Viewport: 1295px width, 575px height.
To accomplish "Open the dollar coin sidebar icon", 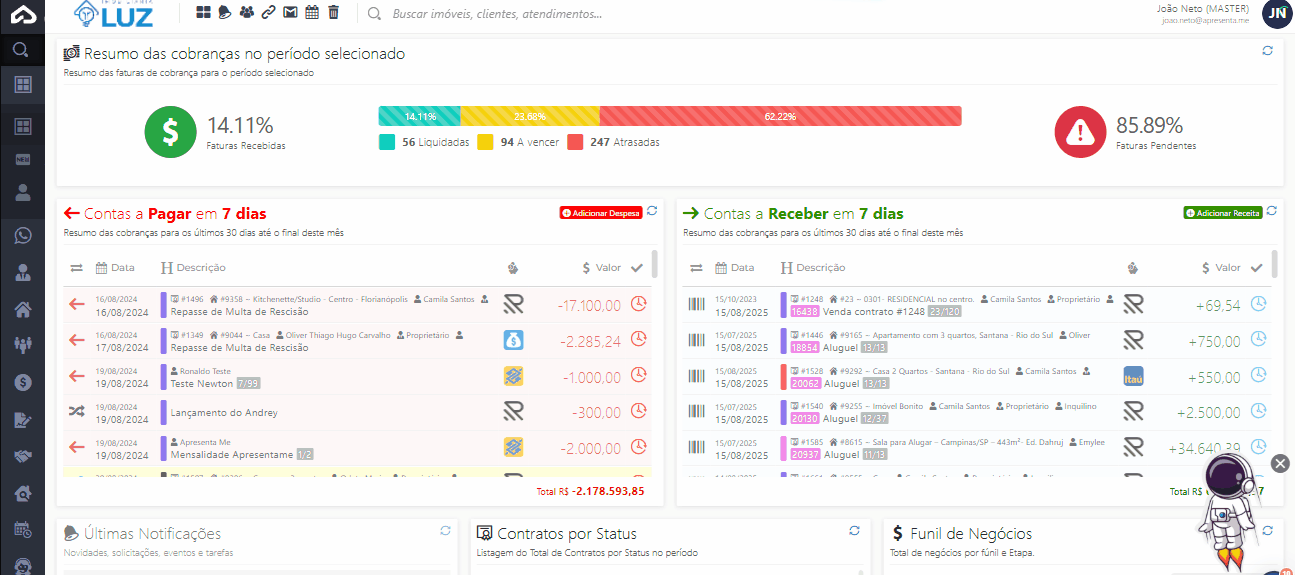I will [x=22, y=382].
